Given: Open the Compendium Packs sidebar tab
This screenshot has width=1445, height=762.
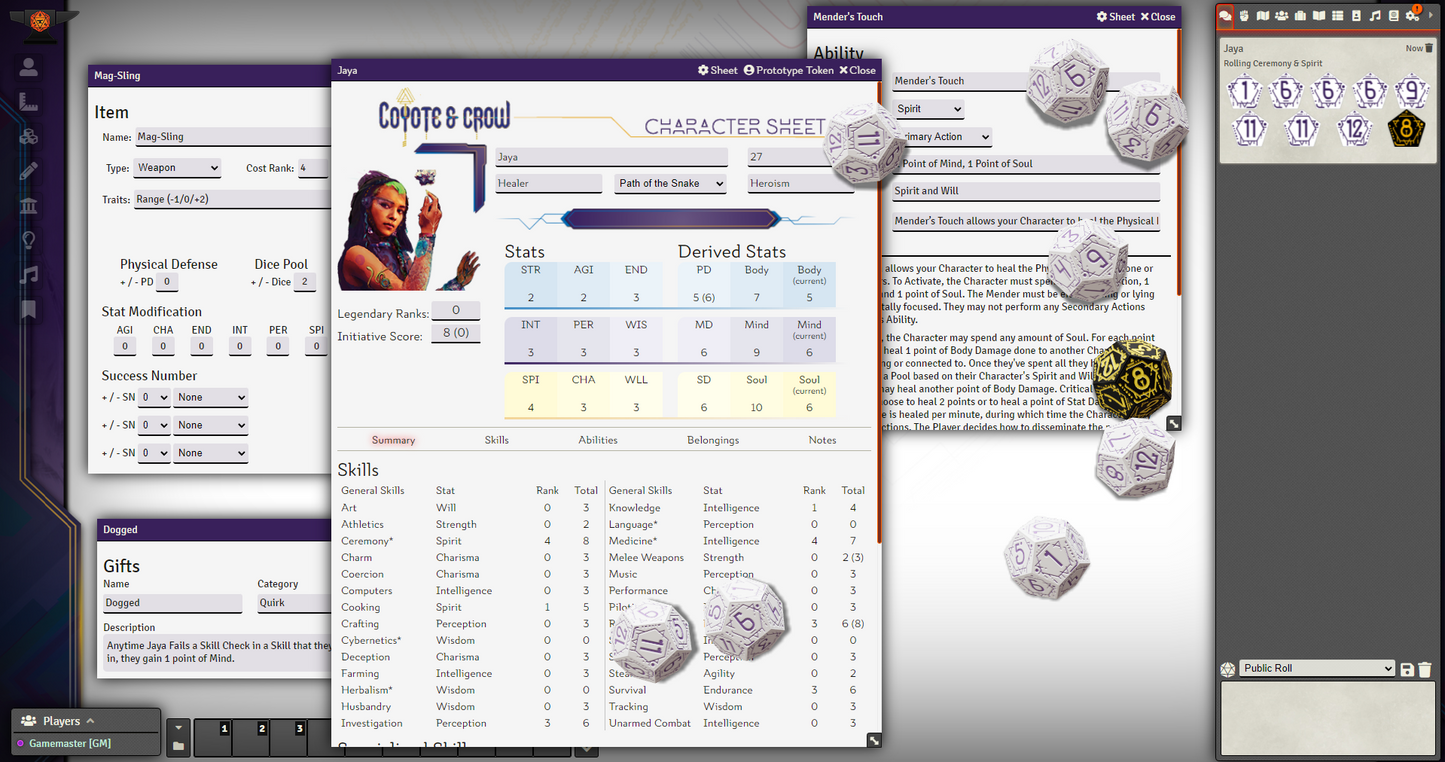Looking at the screenshot, I should (1393, 16).
